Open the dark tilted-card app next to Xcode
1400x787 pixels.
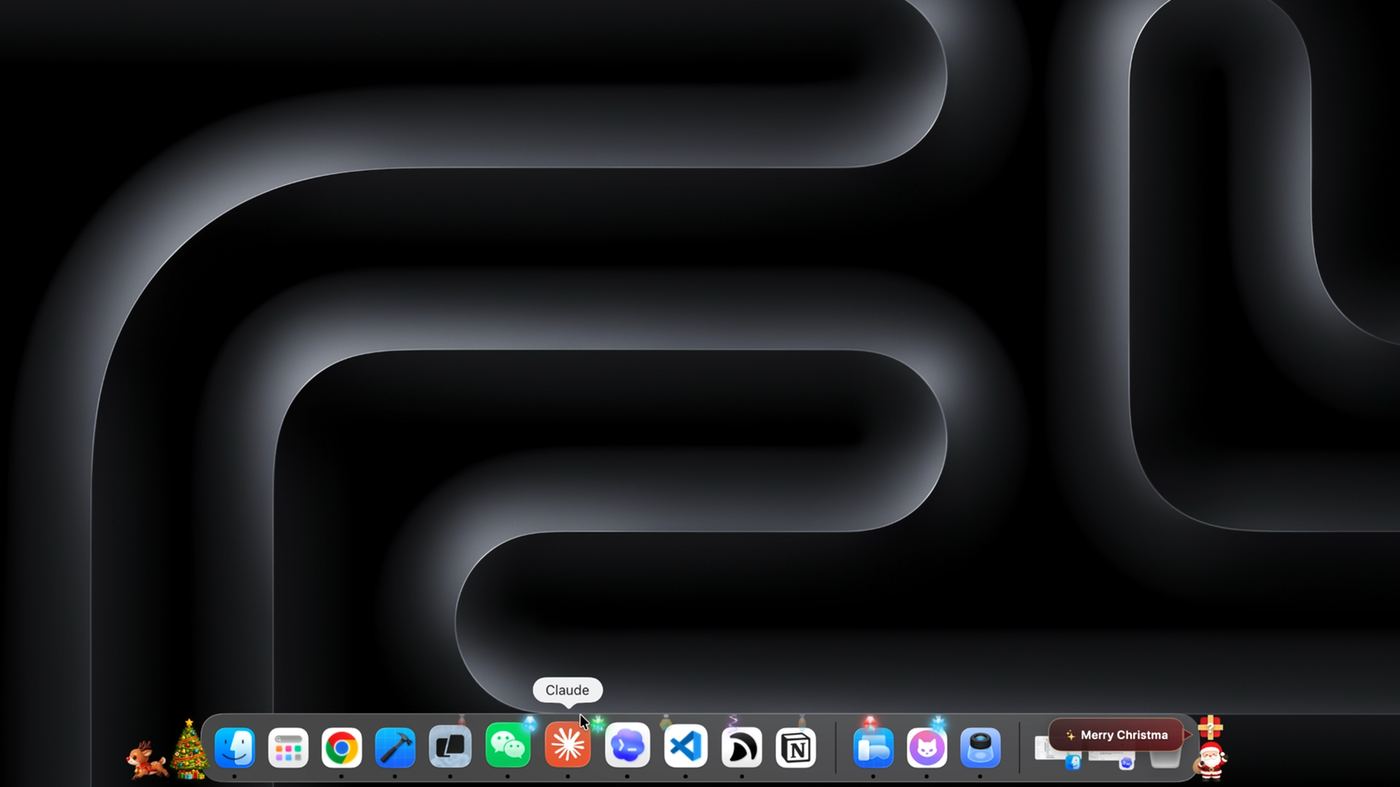(x=450, y=748)
